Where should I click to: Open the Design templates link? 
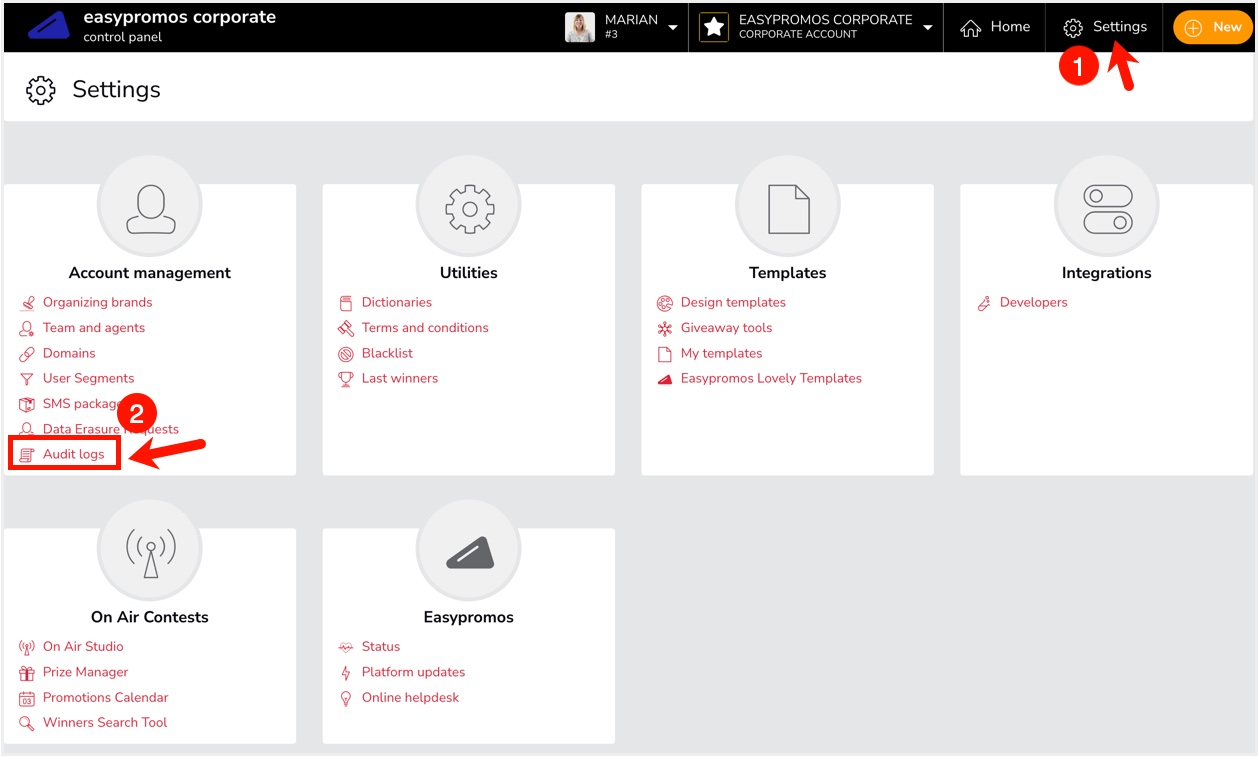coord(733,302)
